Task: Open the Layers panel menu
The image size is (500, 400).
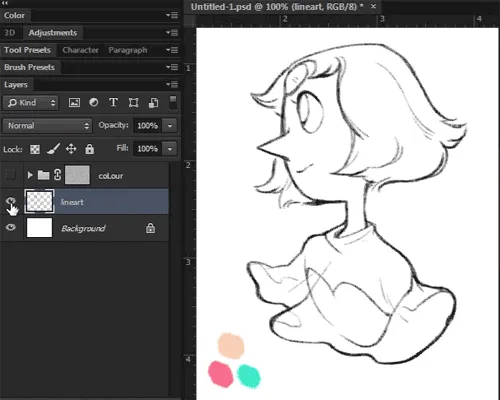Action: 172,85
